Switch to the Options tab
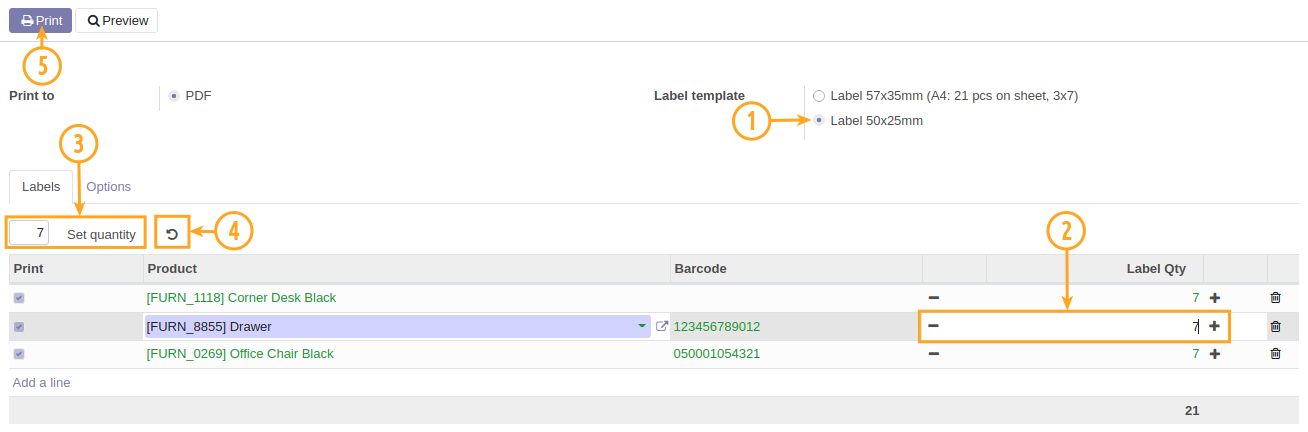The width and height of the screenshot is (1308, 432). tap(108, 187)
